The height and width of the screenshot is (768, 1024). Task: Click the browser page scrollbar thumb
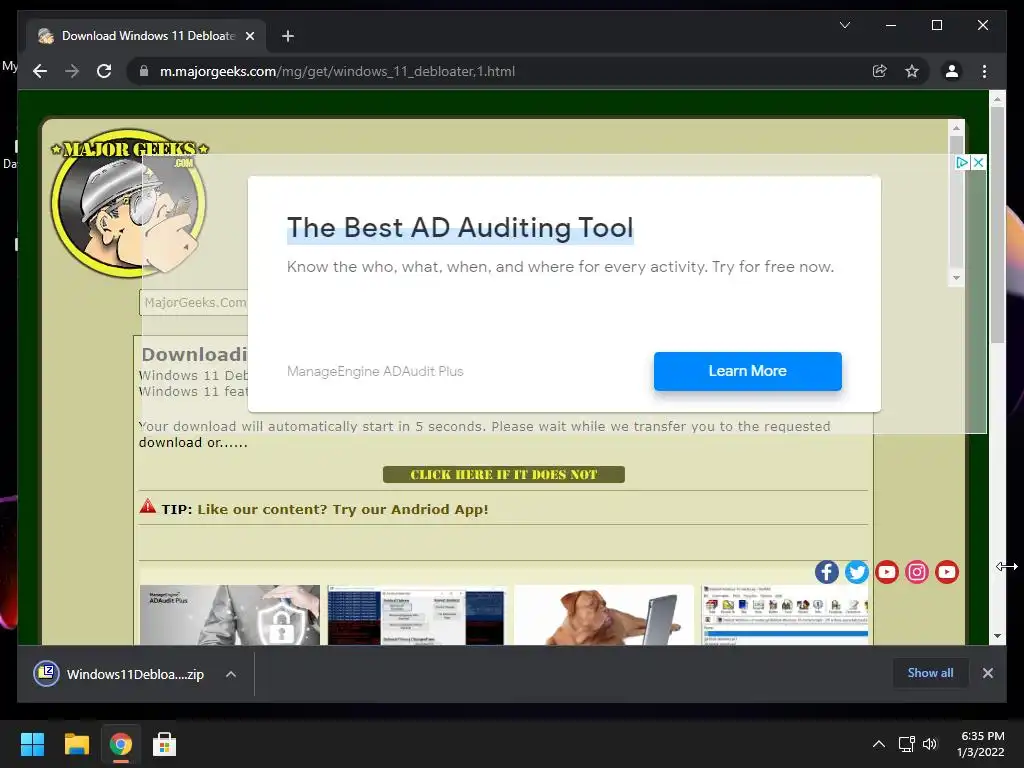(997, 224)
